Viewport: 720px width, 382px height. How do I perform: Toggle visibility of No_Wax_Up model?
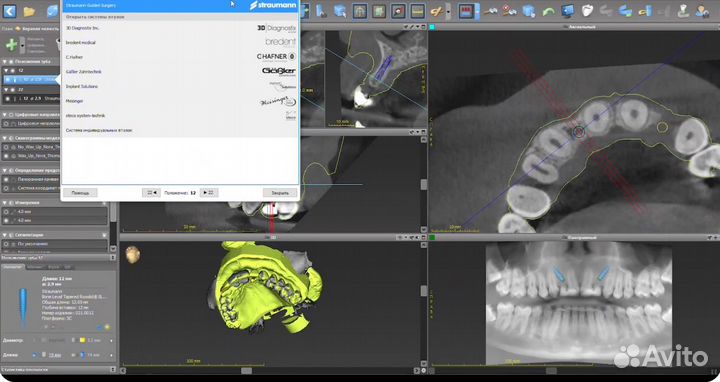[x=6, y=147]
